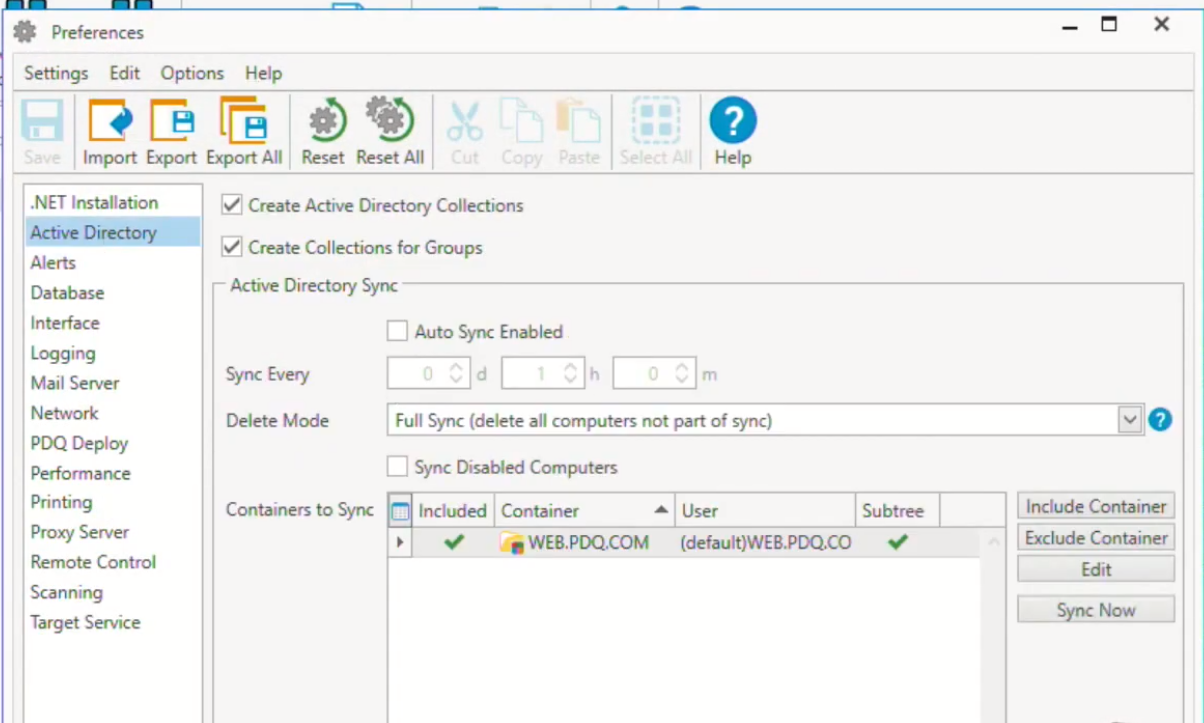Click the grid column chooser icon

(x=400, y=511)
